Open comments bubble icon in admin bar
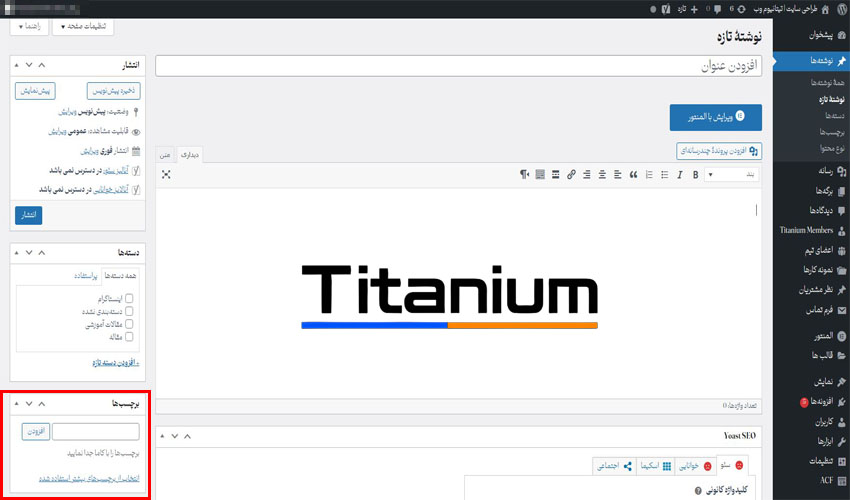 tap(718, 9)
